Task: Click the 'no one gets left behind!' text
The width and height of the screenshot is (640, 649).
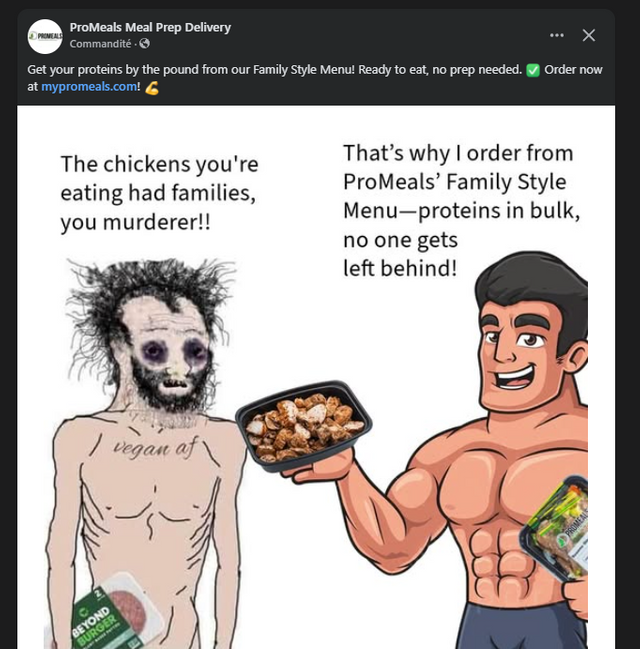Action: [400, 254]
